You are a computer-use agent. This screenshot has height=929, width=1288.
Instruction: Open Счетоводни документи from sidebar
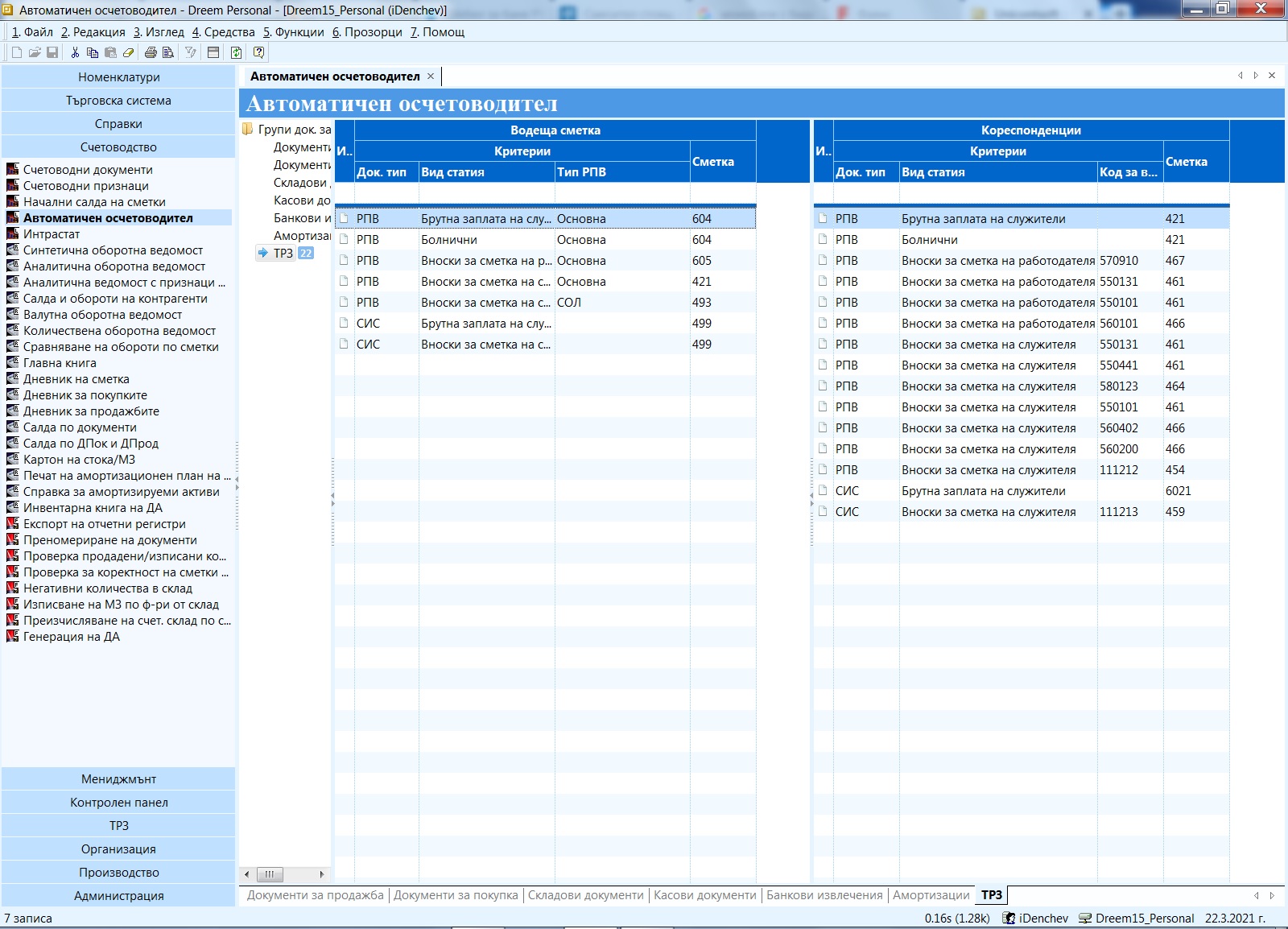click(88, 170)
